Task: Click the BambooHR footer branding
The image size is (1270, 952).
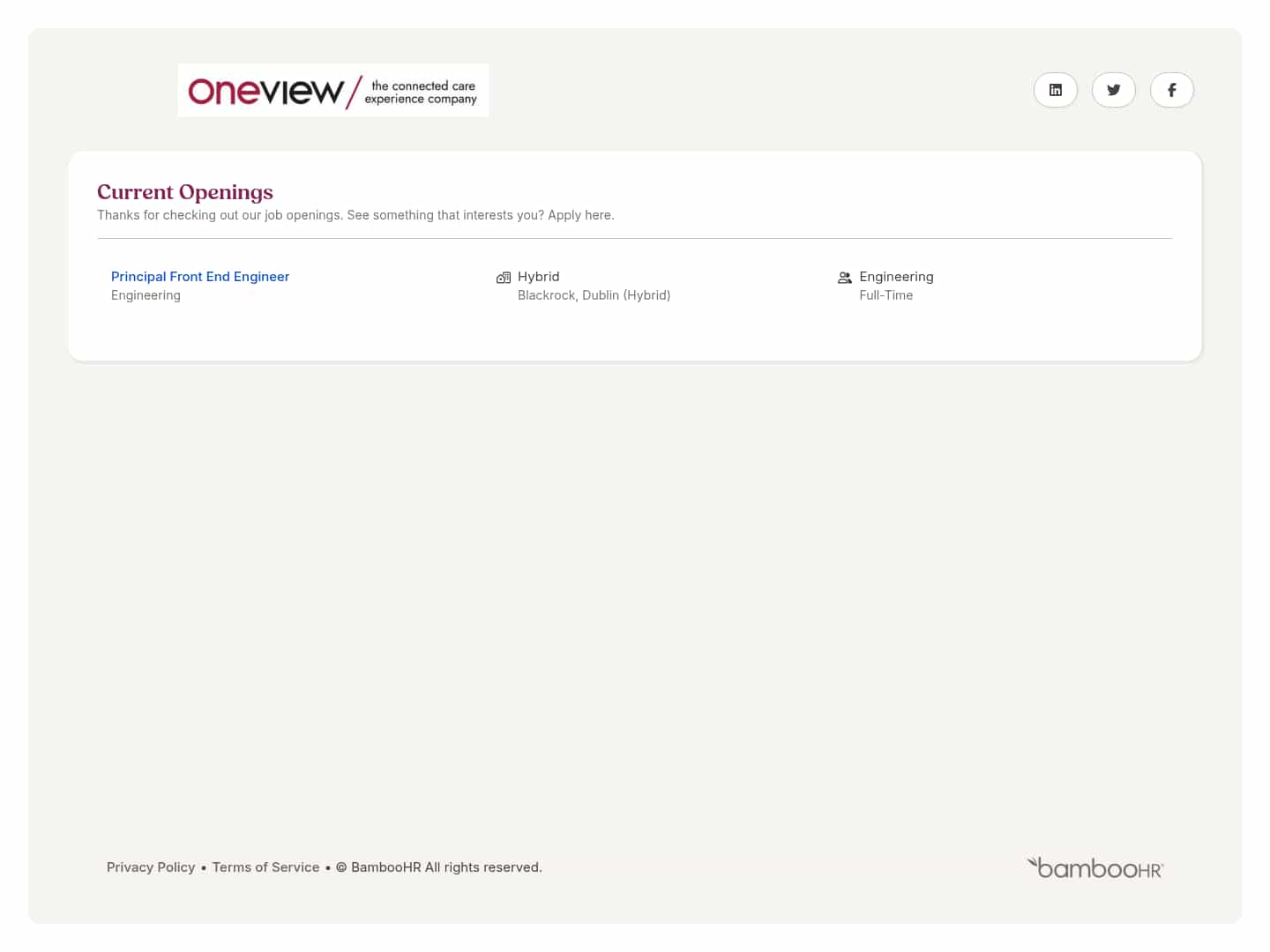Action: pyautogui.click(x=1095, y=867)
